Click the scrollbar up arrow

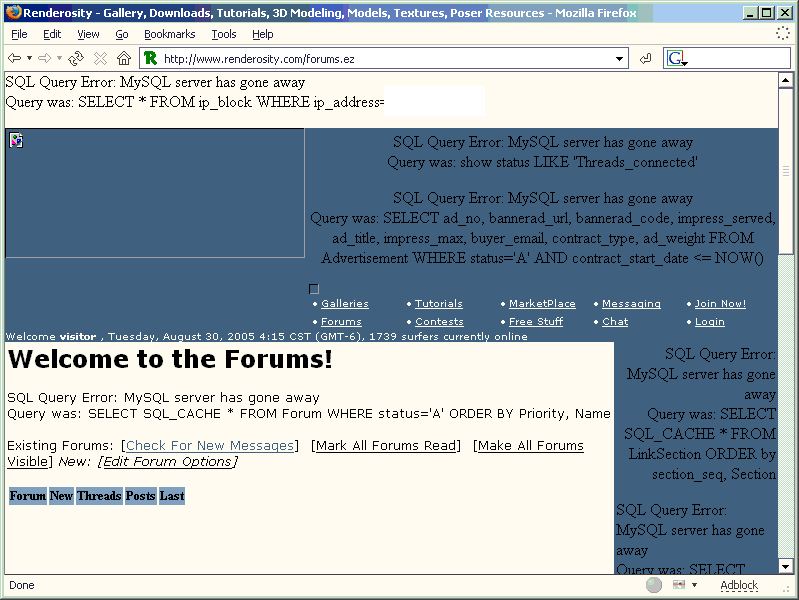[x=786, y=80]
